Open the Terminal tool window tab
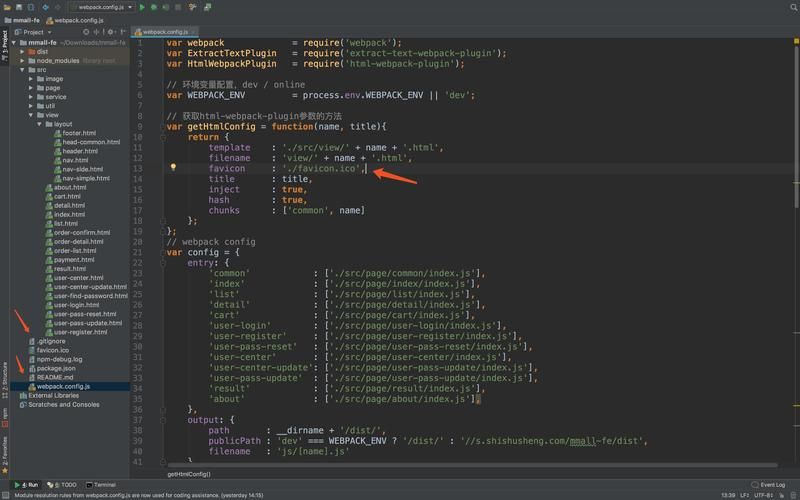This screenshot has height=500, width=800. pos(100,485)
